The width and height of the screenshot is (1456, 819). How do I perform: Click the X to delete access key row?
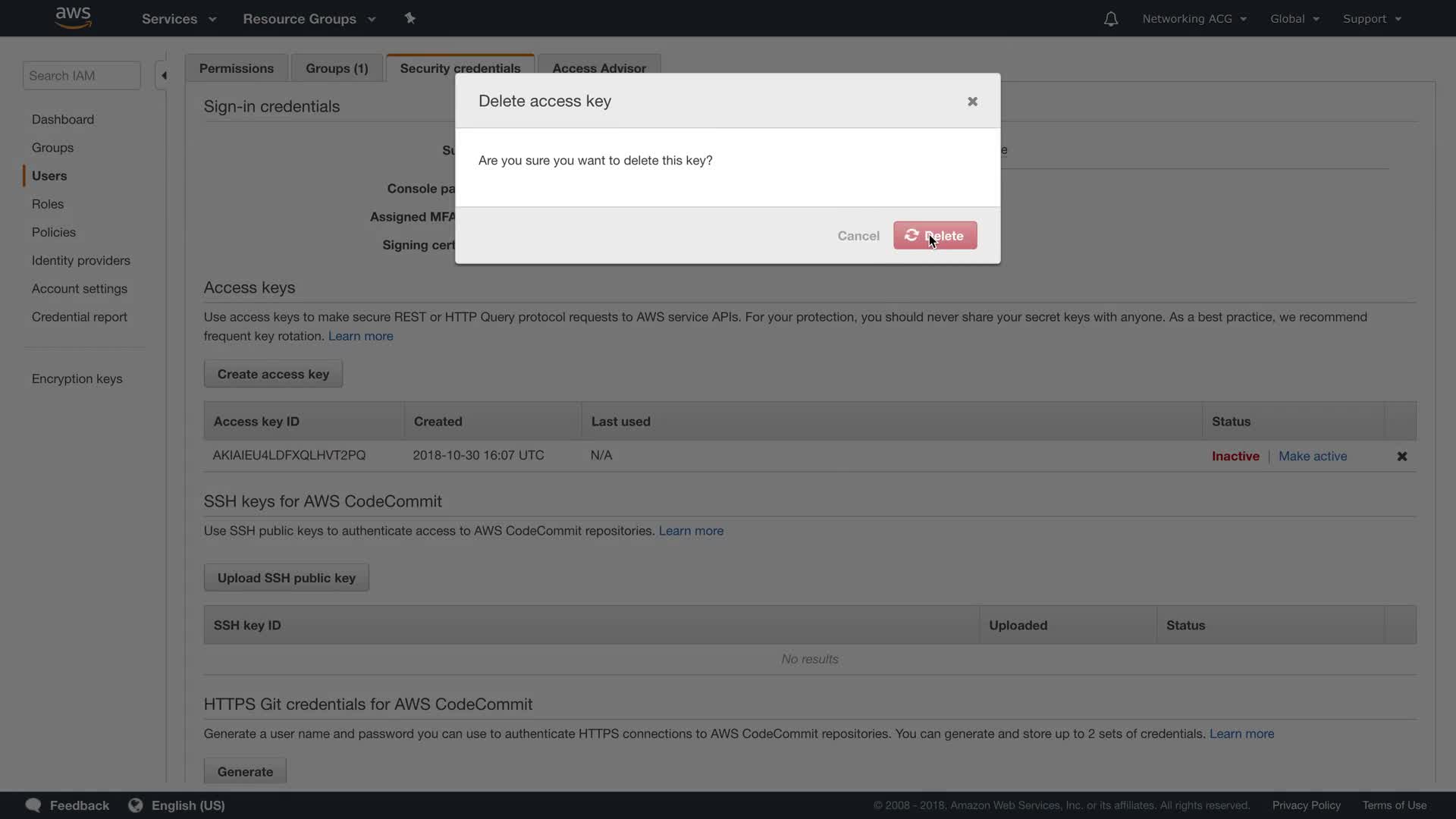(x=1401, y=457)
